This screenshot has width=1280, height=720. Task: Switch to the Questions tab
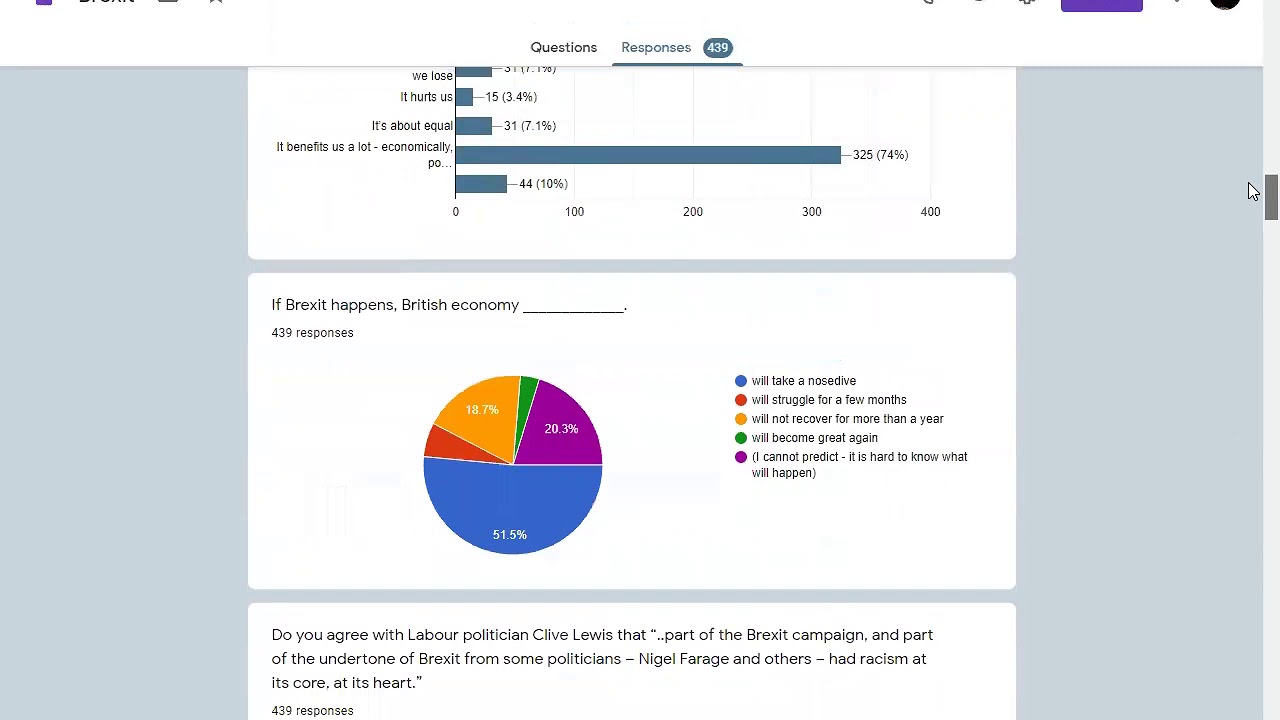[x=563, y=47]
